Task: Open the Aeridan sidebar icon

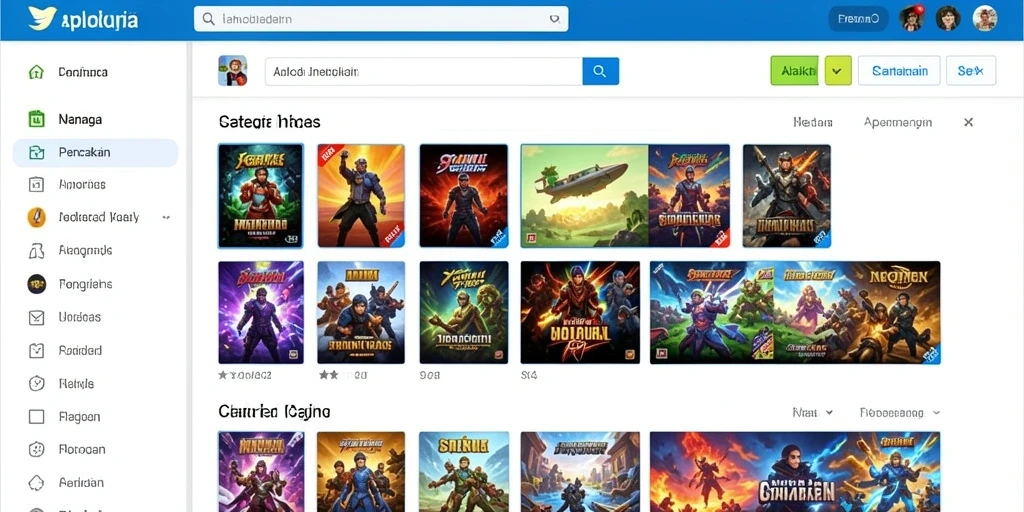Action: tap(37, 483)
